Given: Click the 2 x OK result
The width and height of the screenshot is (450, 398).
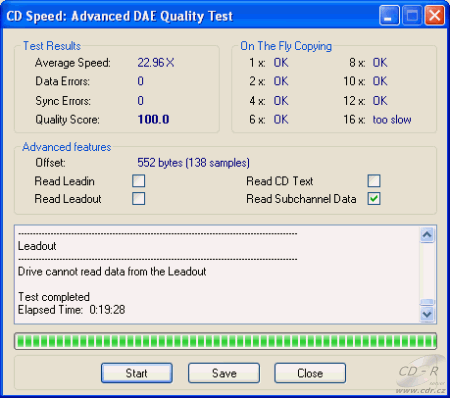Looking at the screenshot, I should click(281, 81).
